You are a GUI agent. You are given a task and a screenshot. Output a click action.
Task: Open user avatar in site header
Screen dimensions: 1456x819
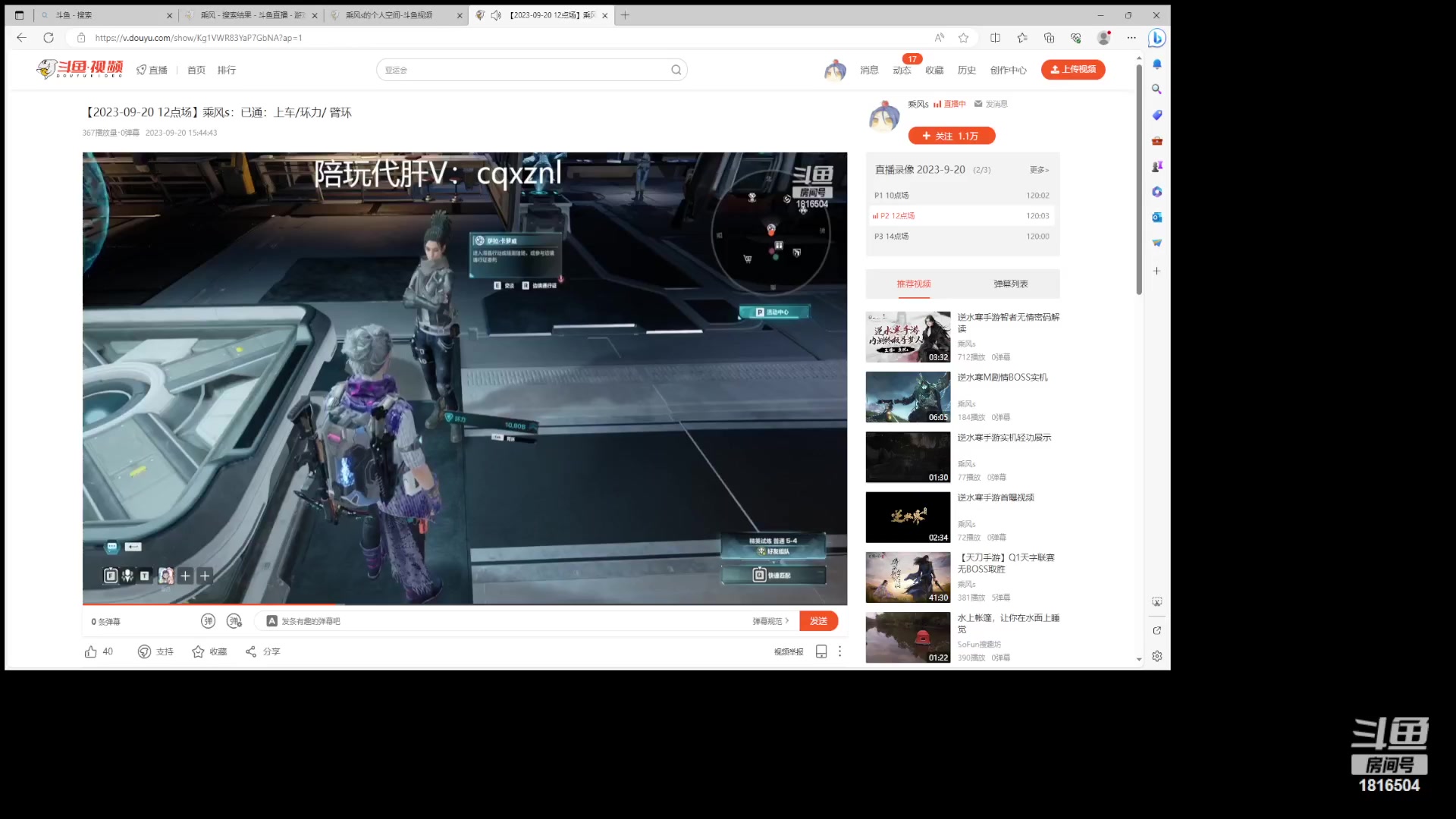click(835, 70)
